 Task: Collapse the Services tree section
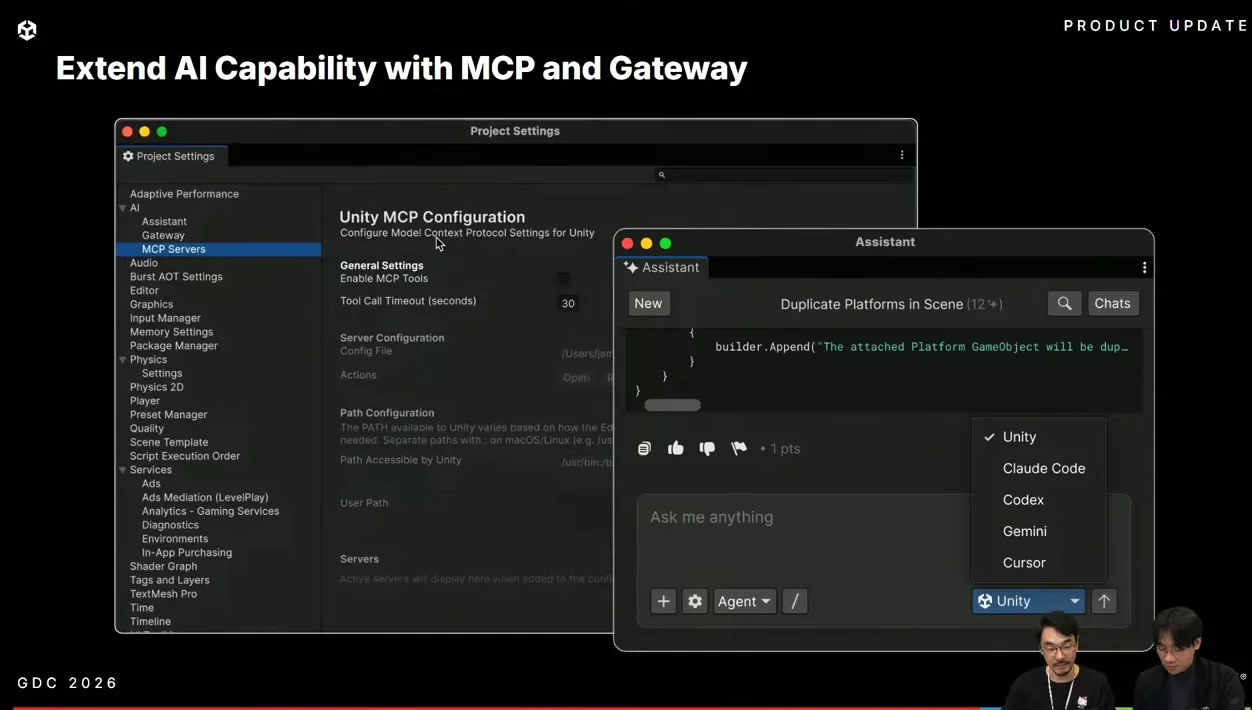click(x=123, y=470)
